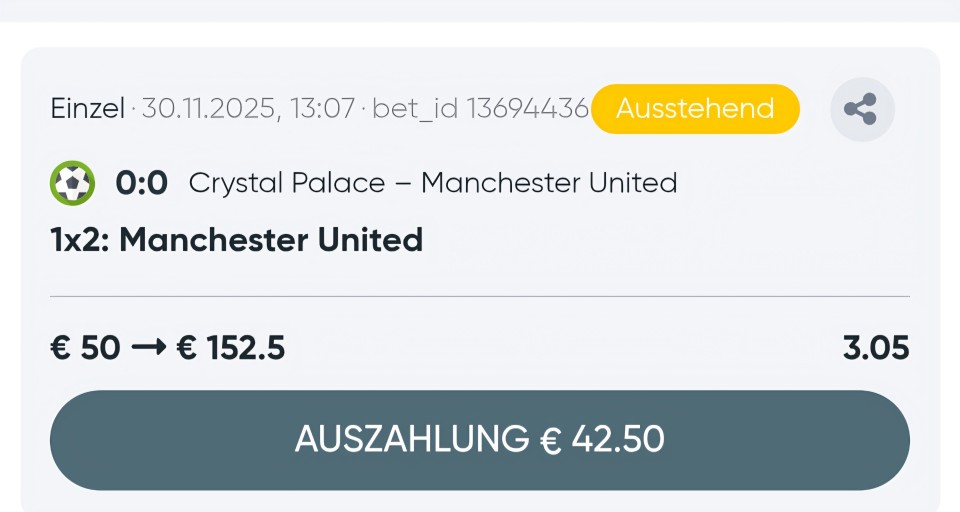Image resolution: width=960 pixels, height=512 pixels.
Task: Click the share icon
Action: coord(861,109)
